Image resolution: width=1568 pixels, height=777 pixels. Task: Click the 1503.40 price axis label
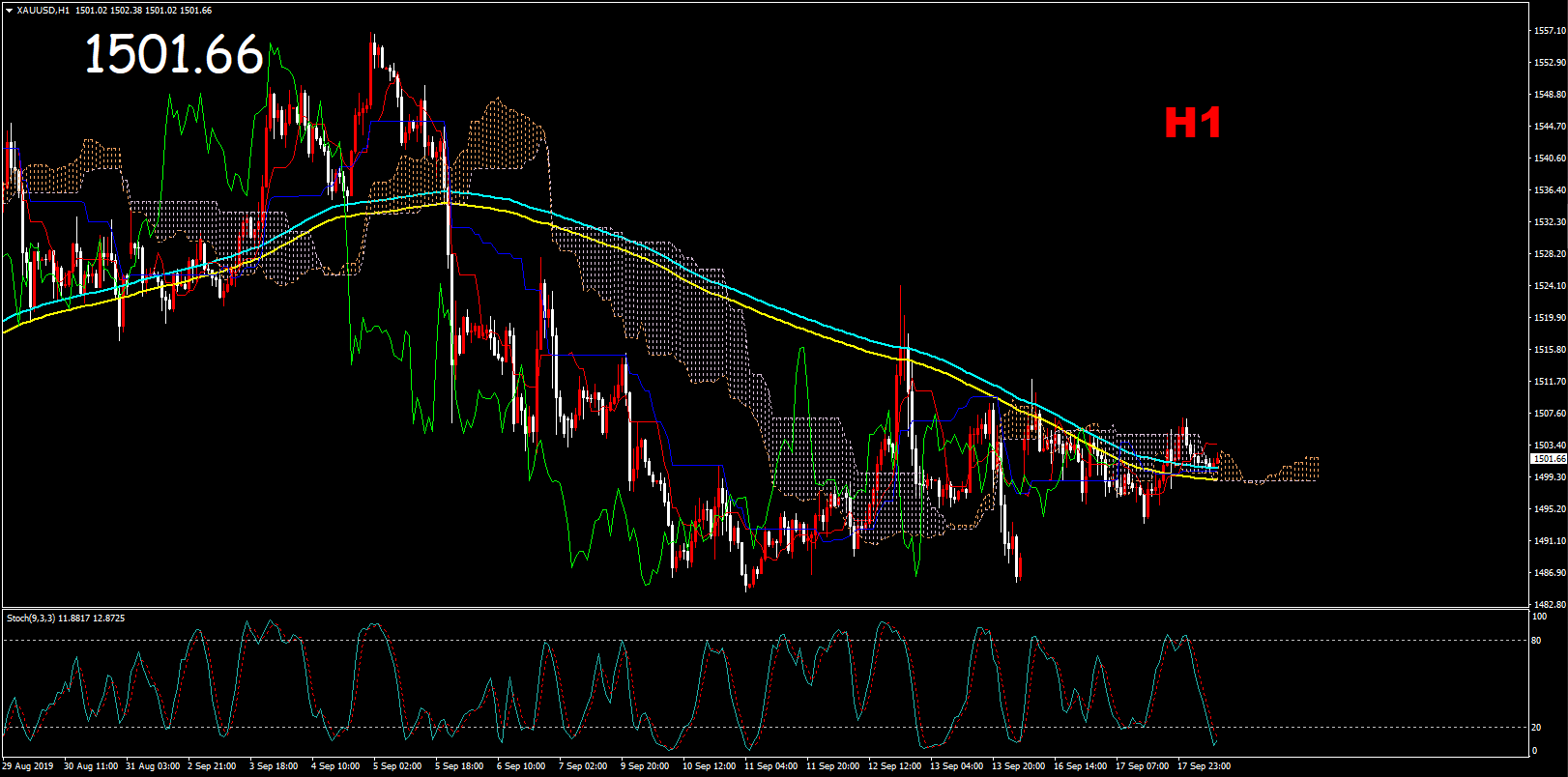pos(1550,446)
